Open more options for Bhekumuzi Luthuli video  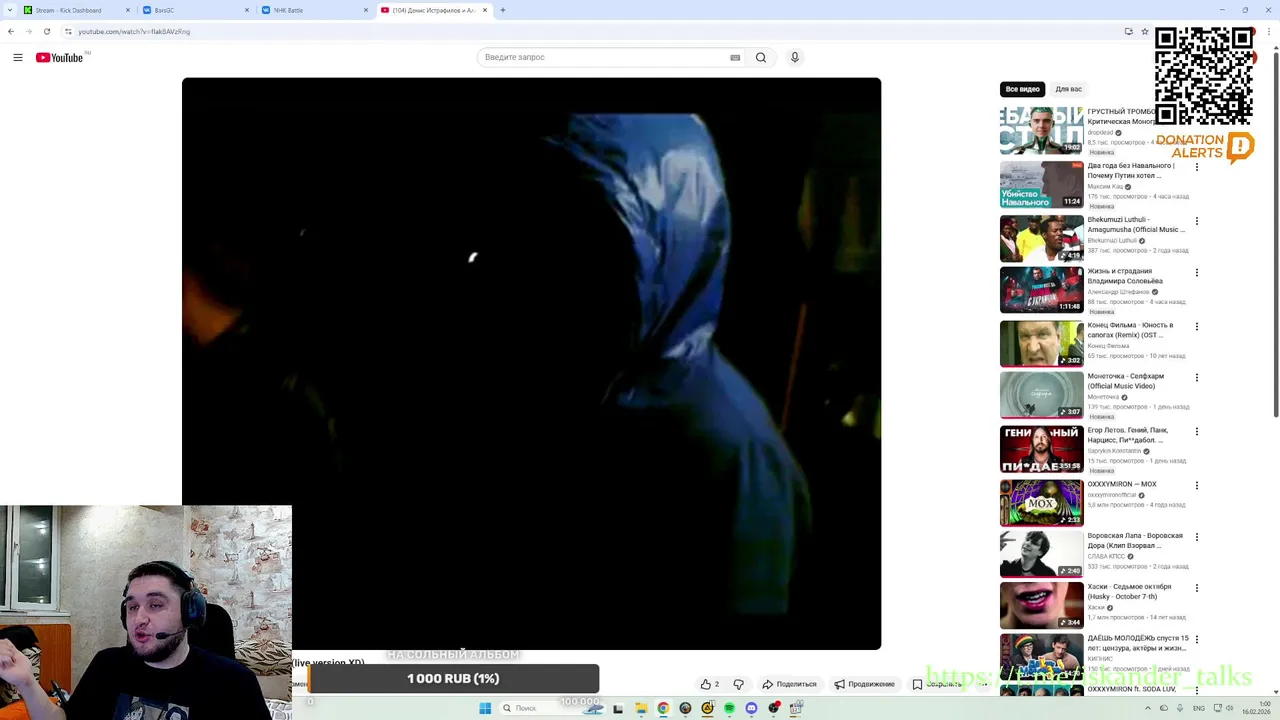[x=1197, y=221]
